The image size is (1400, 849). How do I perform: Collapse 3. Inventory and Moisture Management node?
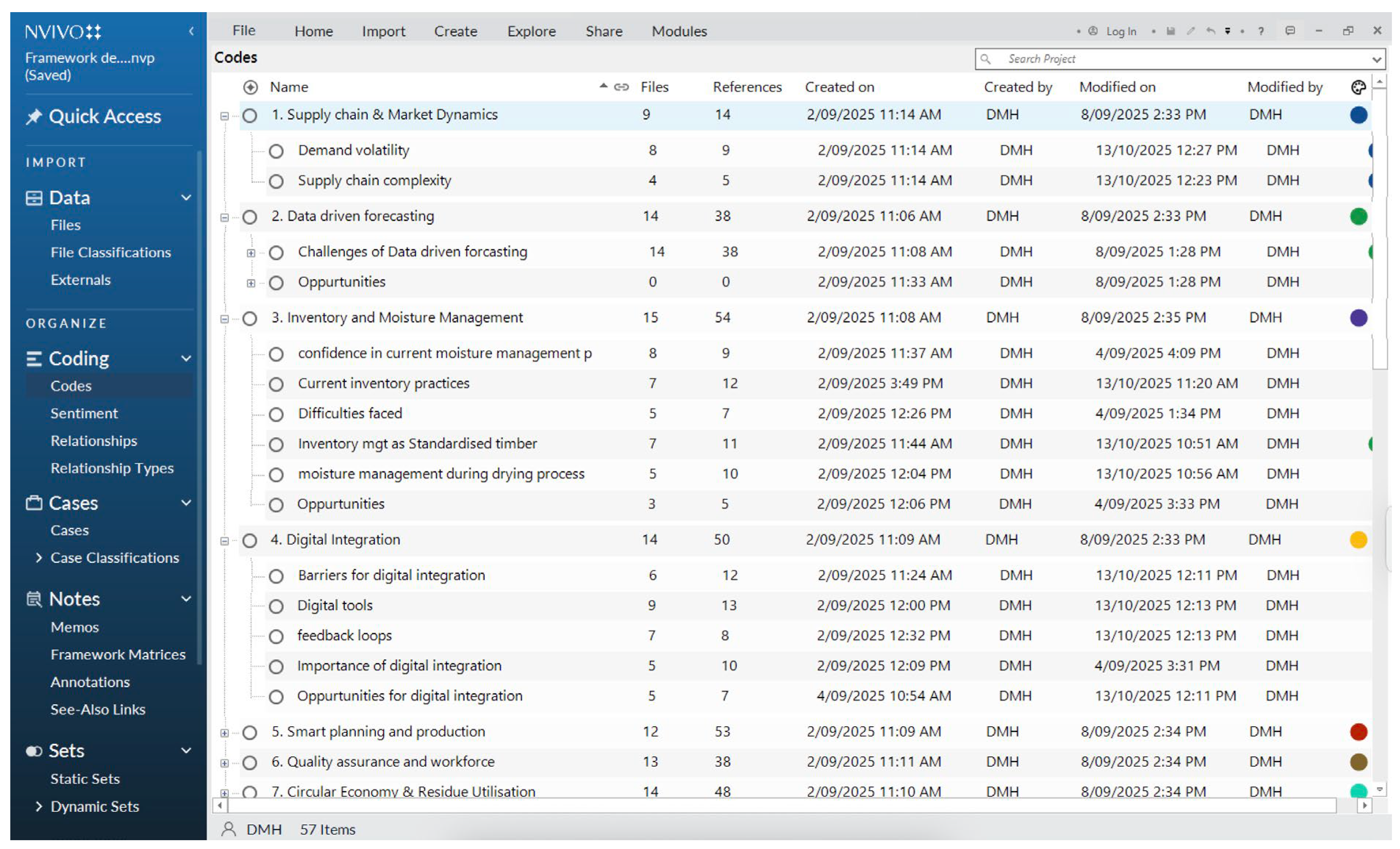[x=224, y=319]
